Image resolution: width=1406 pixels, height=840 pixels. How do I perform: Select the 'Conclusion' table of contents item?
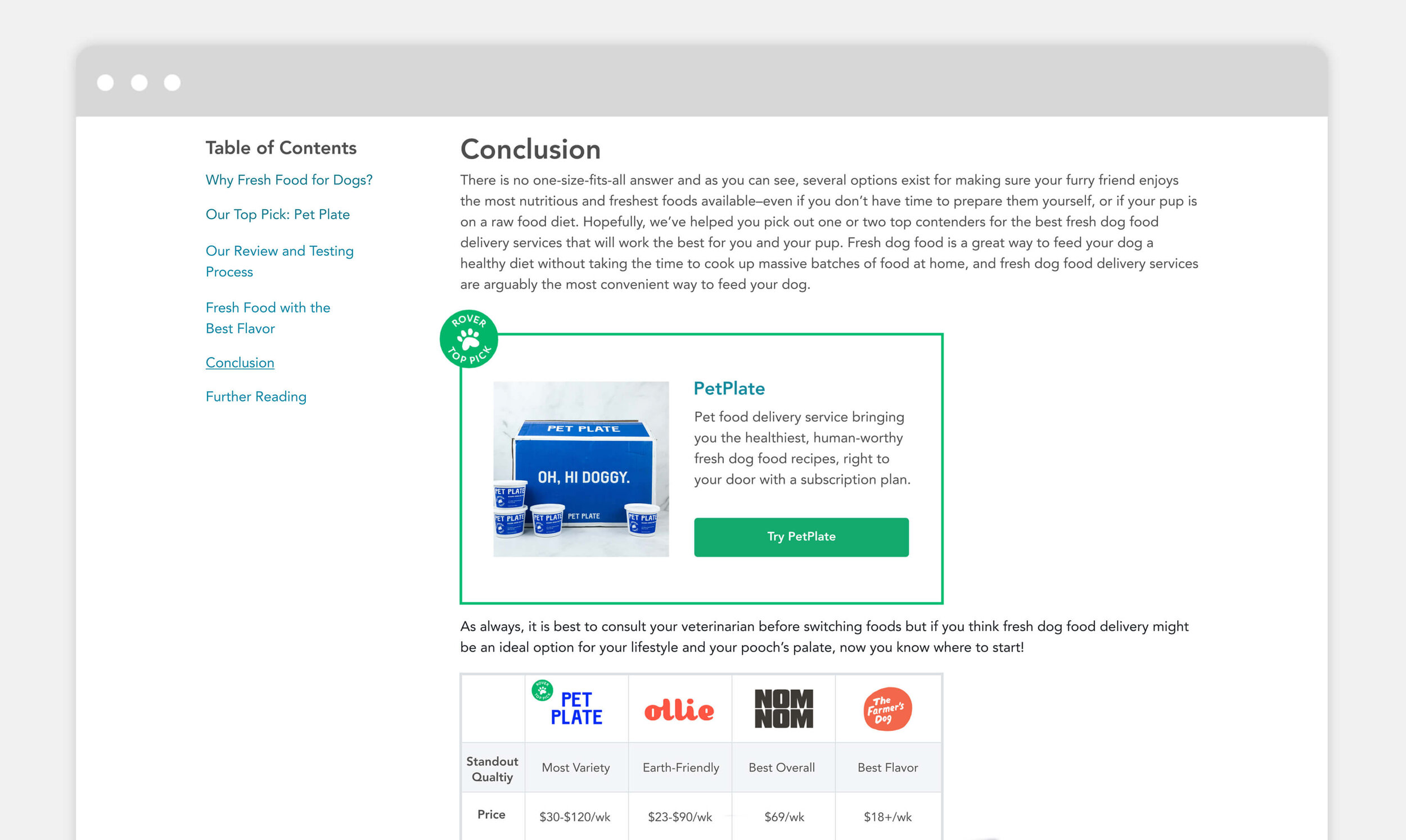(x=239, y=362)
